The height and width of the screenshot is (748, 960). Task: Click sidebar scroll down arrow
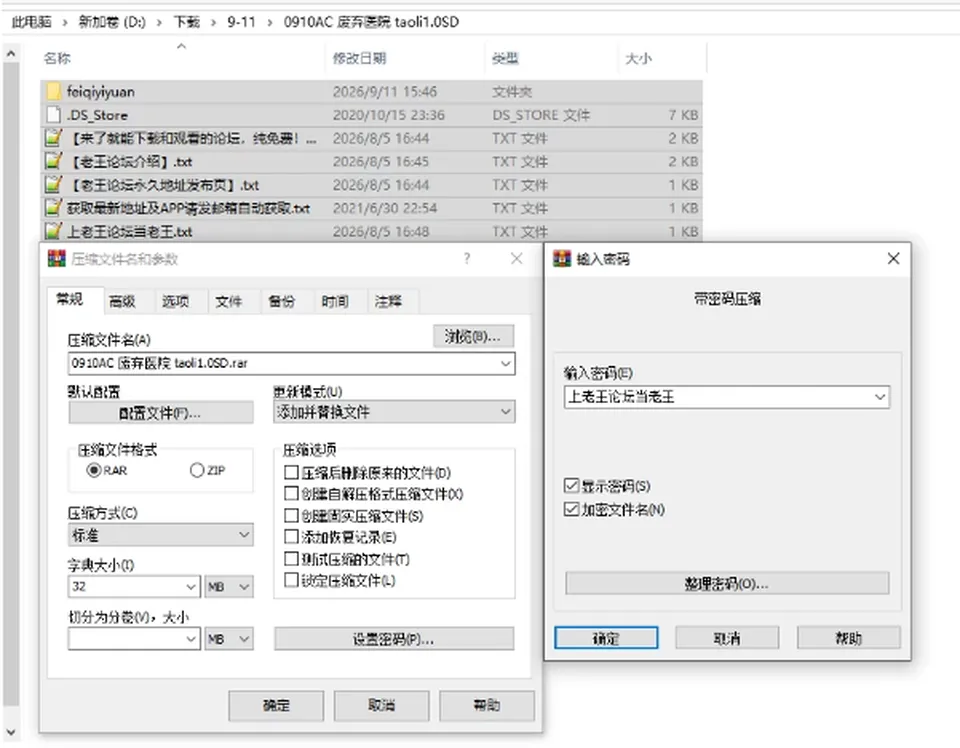pyautogui.click(x=10, y=731)
